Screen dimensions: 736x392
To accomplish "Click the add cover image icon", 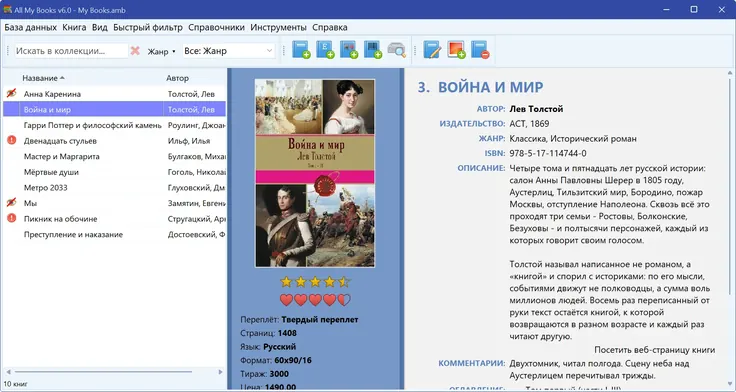I will click(x=456, y=50).
